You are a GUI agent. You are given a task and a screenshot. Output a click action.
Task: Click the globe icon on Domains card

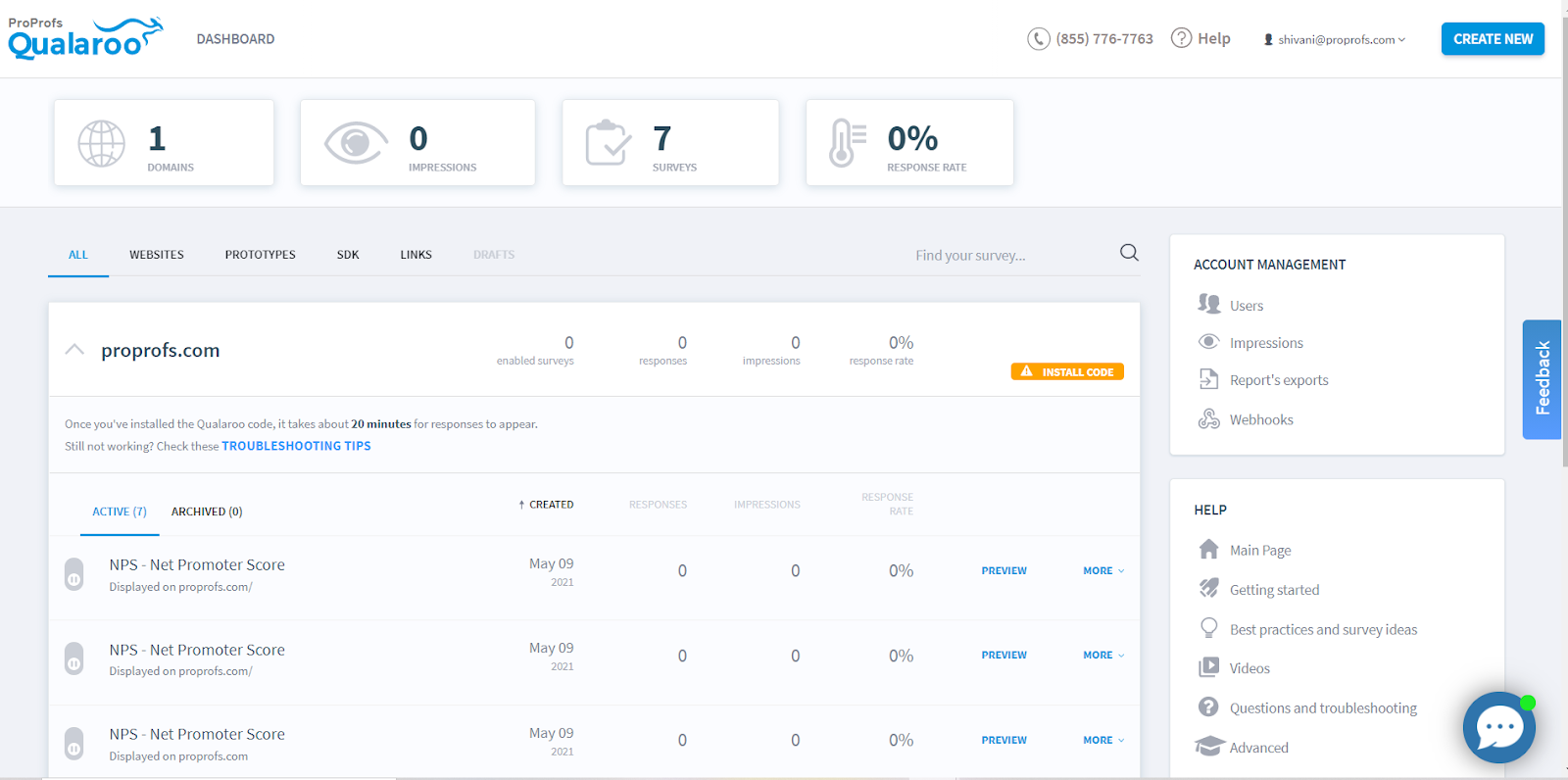point(101,143)
